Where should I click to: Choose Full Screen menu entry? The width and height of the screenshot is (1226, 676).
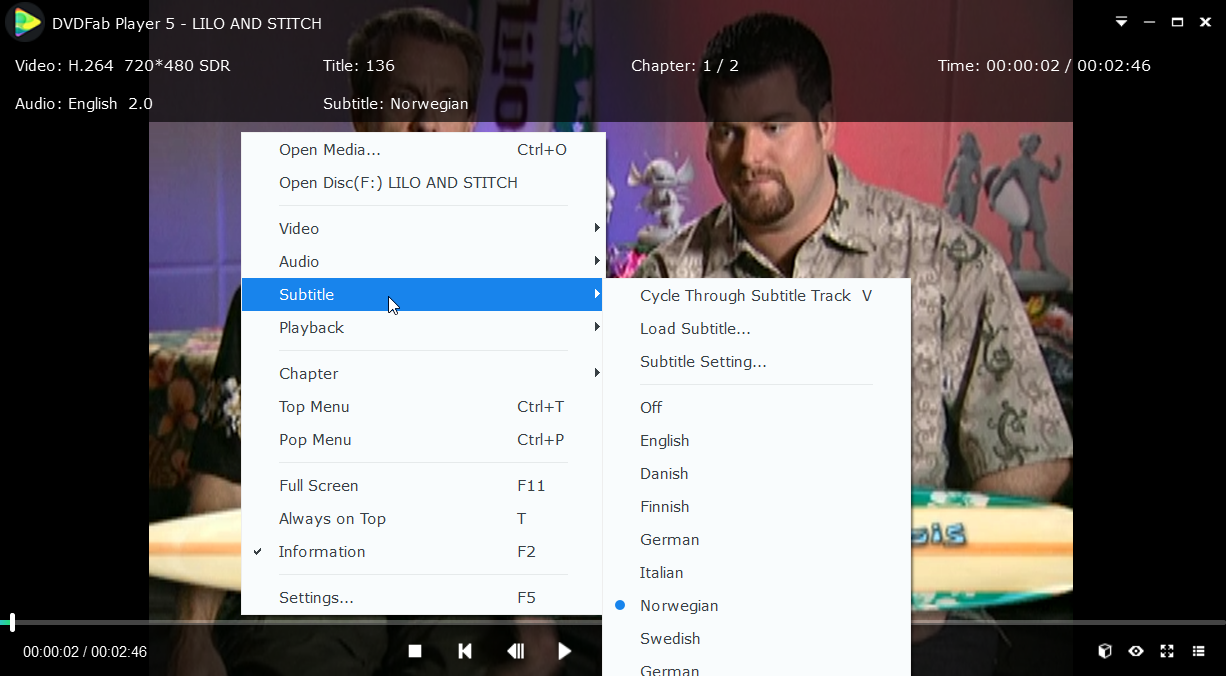point(424,485)
